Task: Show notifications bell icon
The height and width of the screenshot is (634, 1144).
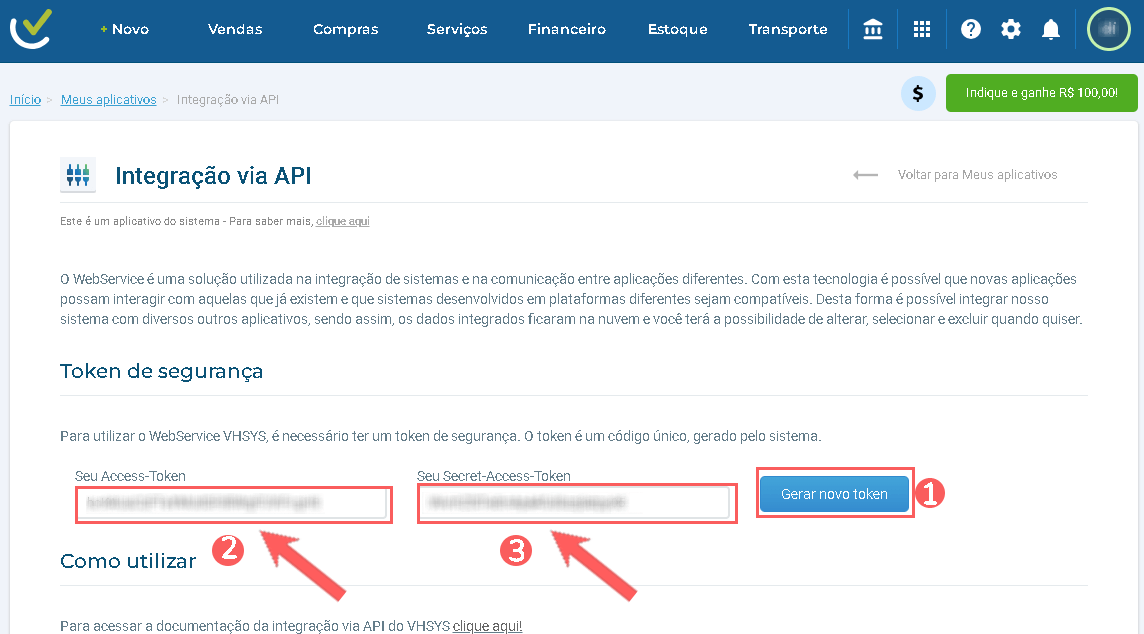Action: click(x=1051, y=30)
